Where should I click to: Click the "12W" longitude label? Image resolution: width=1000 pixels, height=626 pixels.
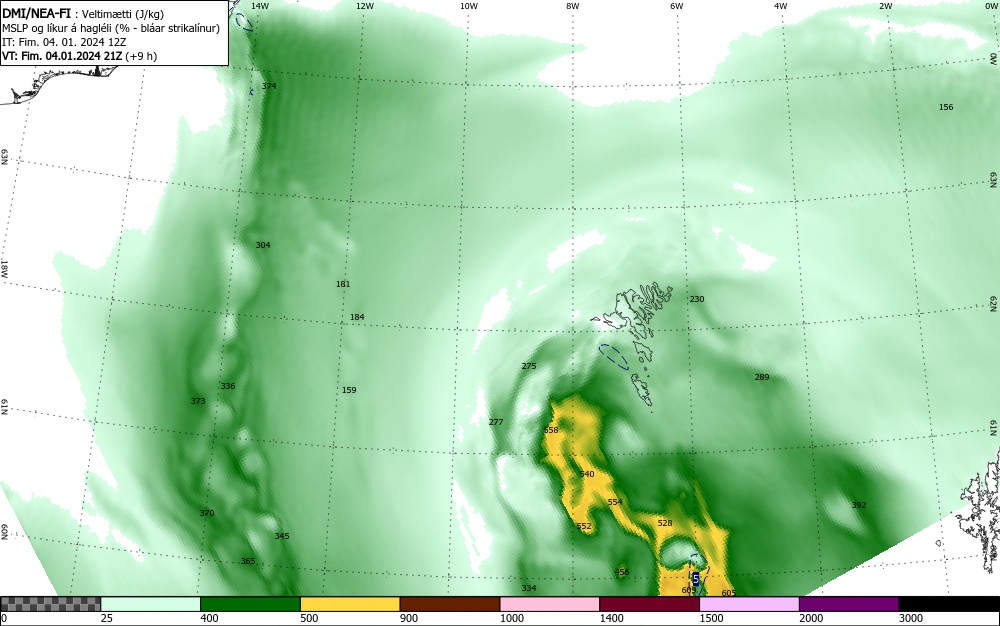(364, 6)
